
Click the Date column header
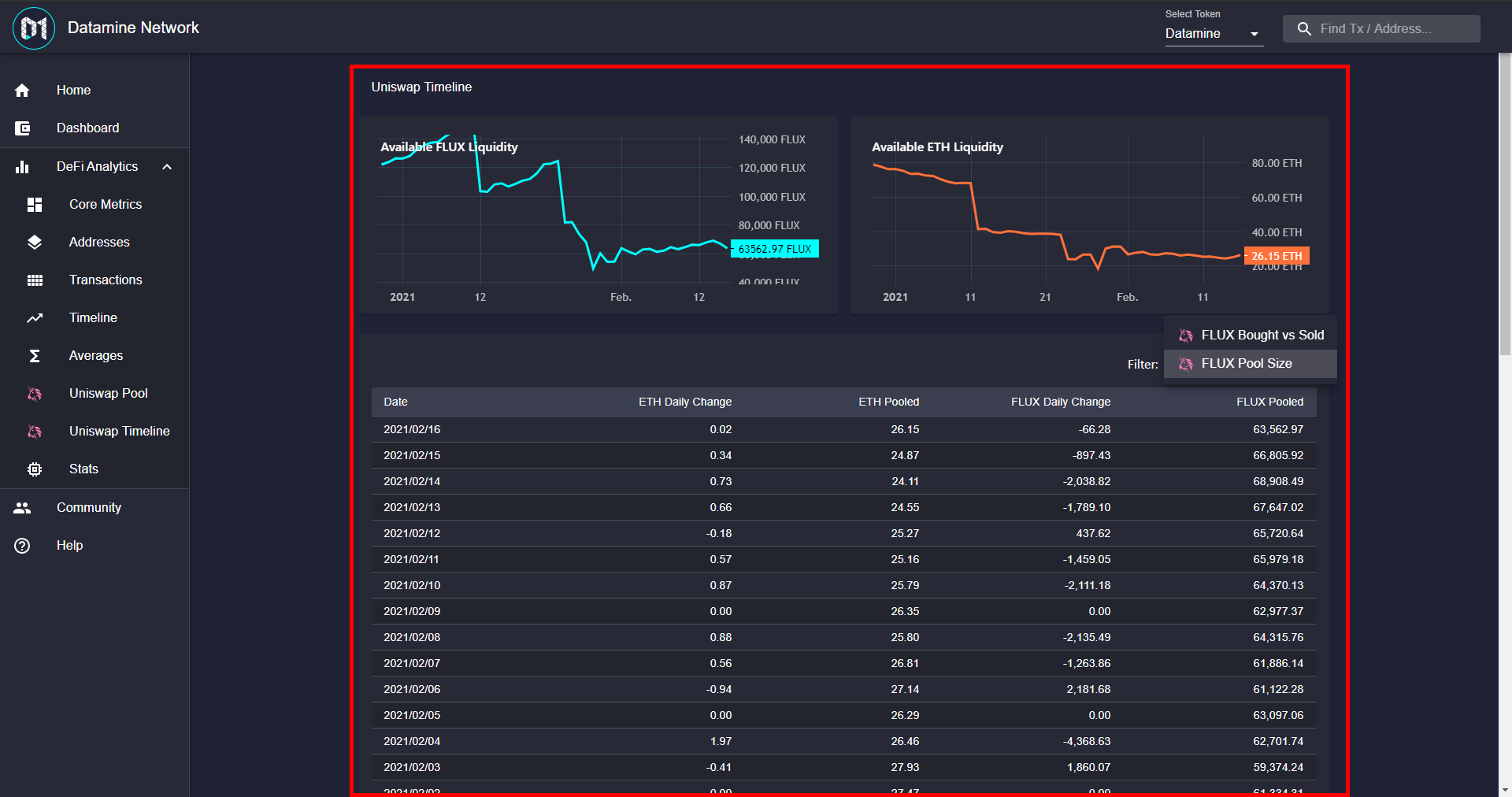coord(395,402)
